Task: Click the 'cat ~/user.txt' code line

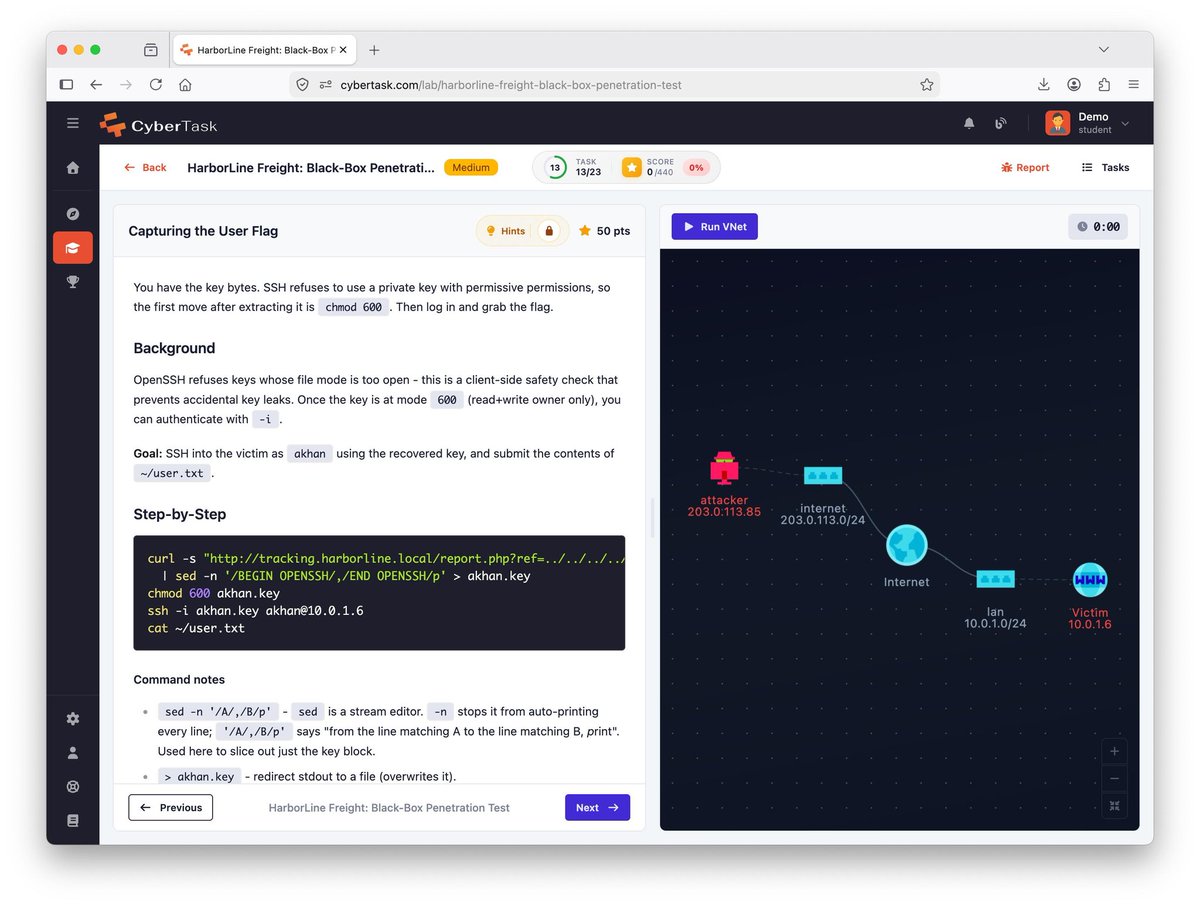Action: pos(196,628)
